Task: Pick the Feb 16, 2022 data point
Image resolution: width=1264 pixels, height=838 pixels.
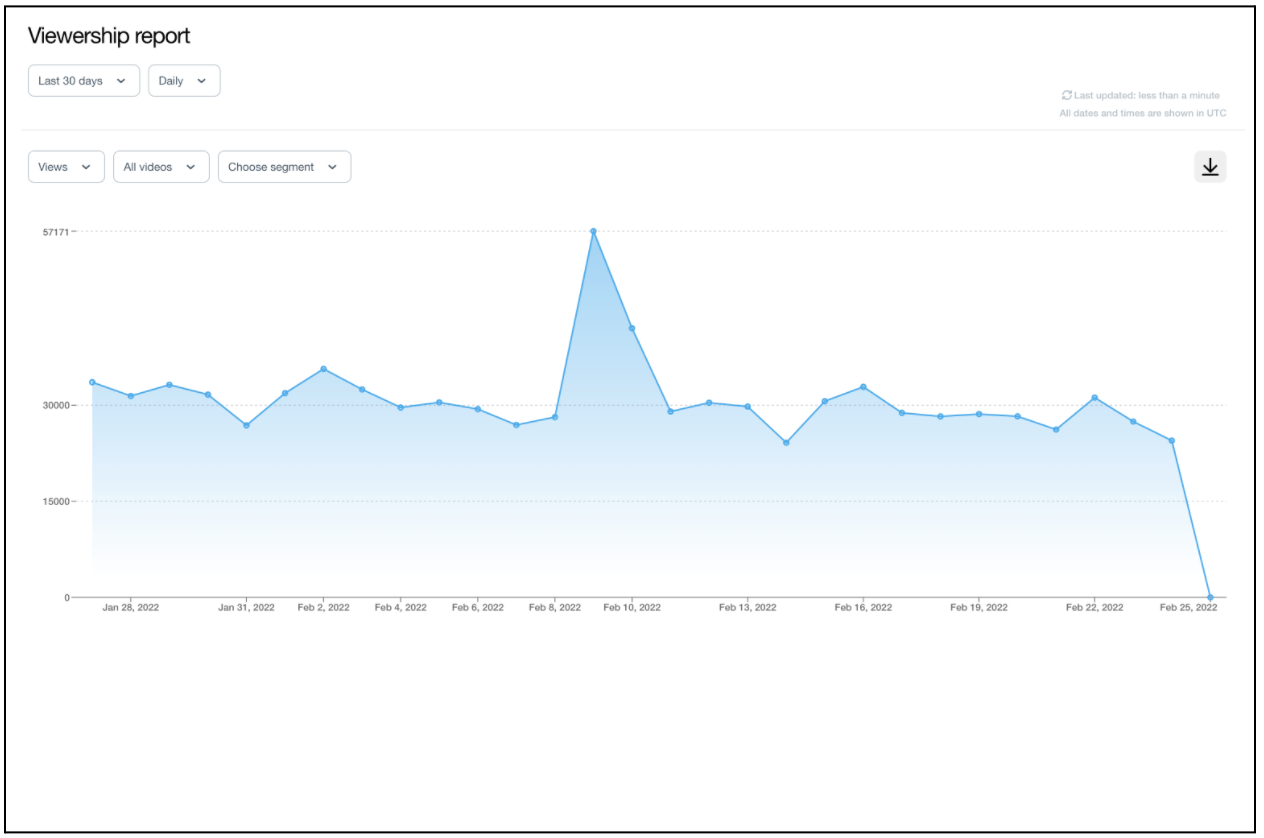Action: (863, 387)
